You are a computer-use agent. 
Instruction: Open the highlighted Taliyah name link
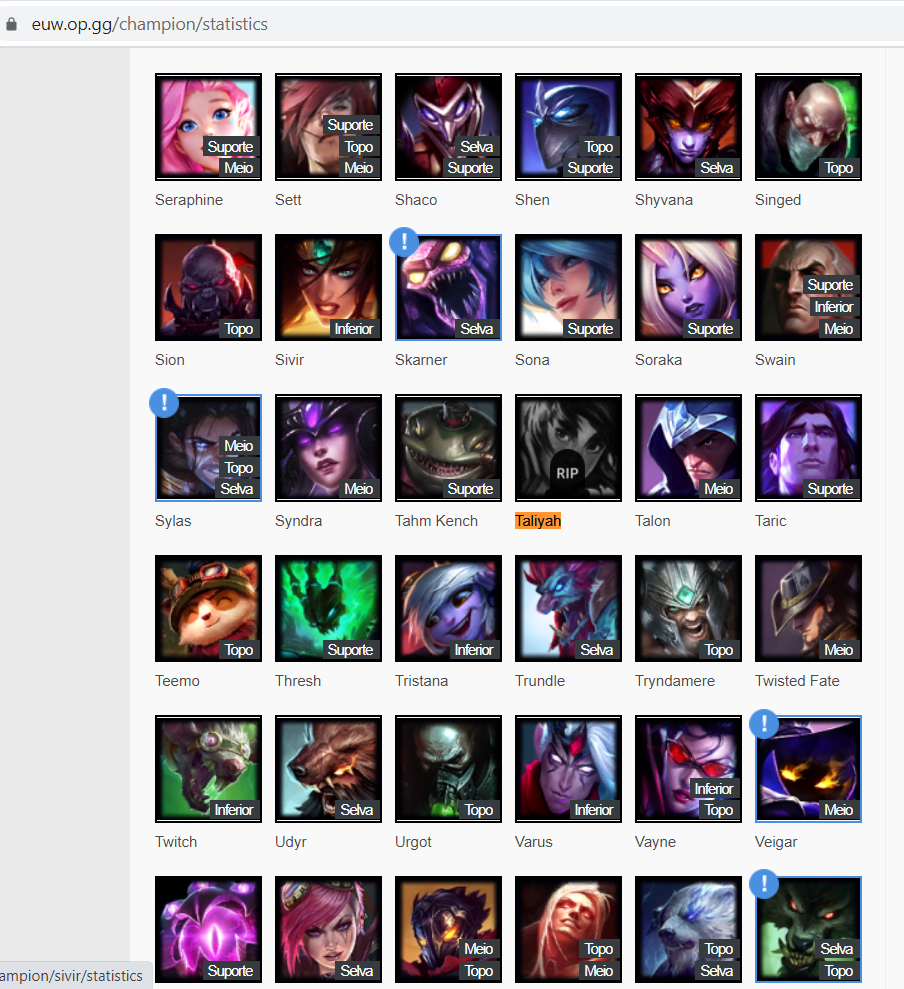pos(537,521)
